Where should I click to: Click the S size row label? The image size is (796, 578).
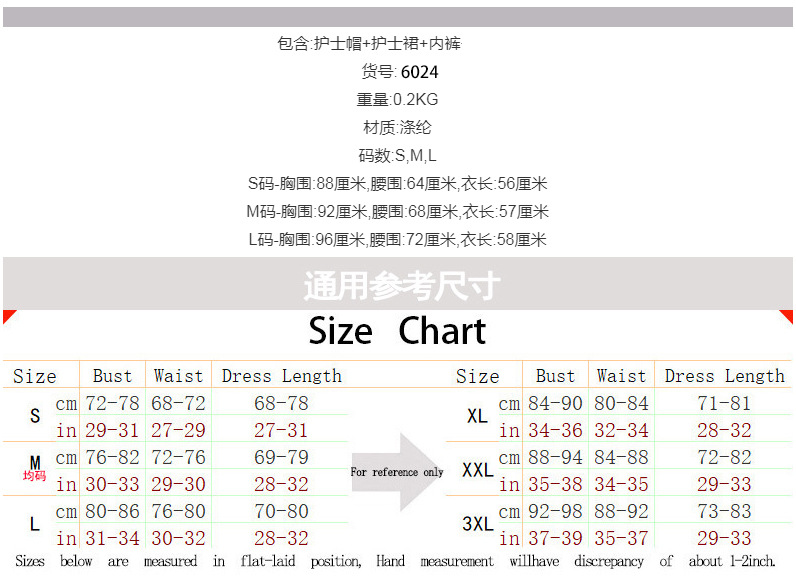coord(35,416)
